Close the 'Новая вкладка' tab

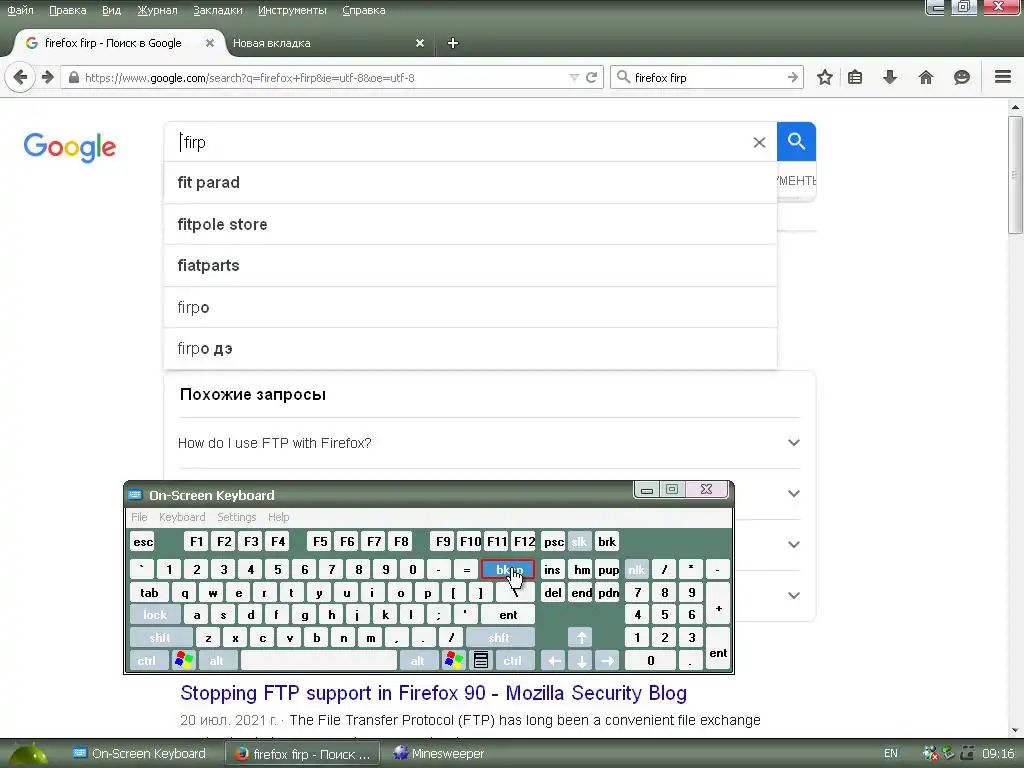click(x=420, y=43)
